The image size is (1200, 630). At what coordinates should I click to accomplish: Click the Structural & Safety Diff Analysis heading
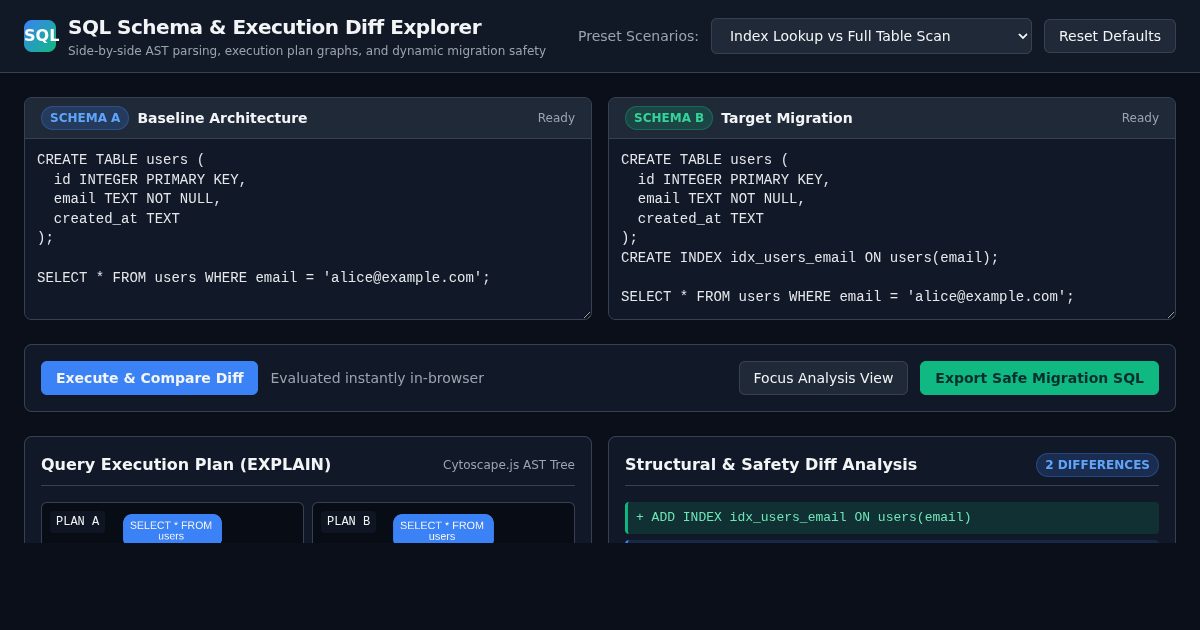[771, 465]
